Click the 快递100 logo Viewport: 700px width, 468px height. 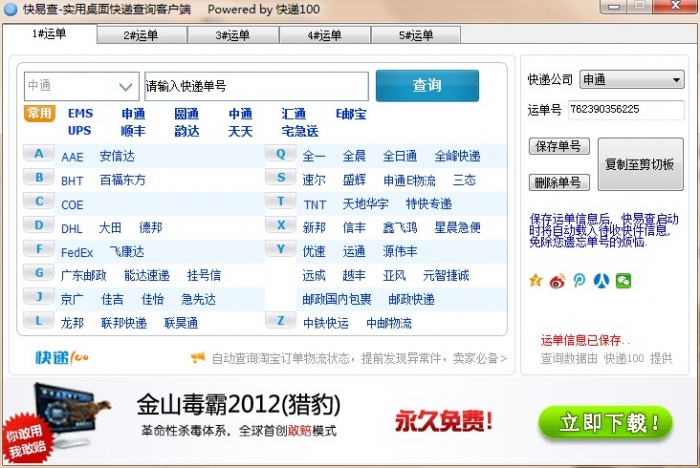(62, 357)
